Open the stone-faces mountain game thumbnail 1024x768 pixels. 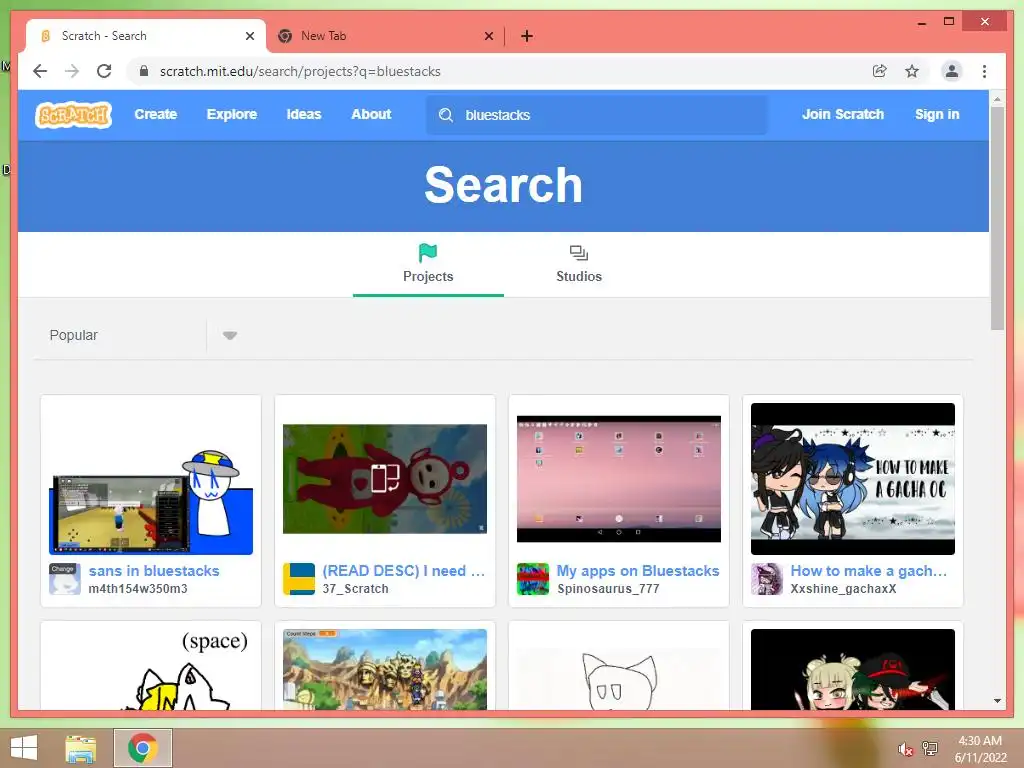tap(385, 669)
